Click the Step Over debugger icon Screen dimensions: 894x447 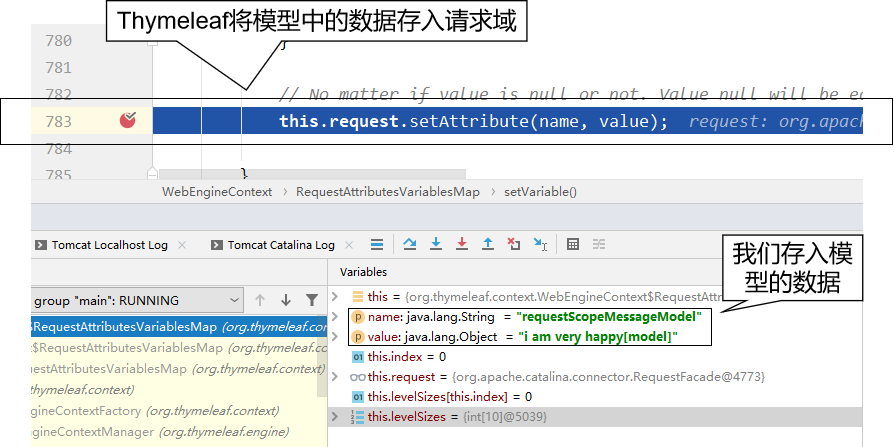410,244
